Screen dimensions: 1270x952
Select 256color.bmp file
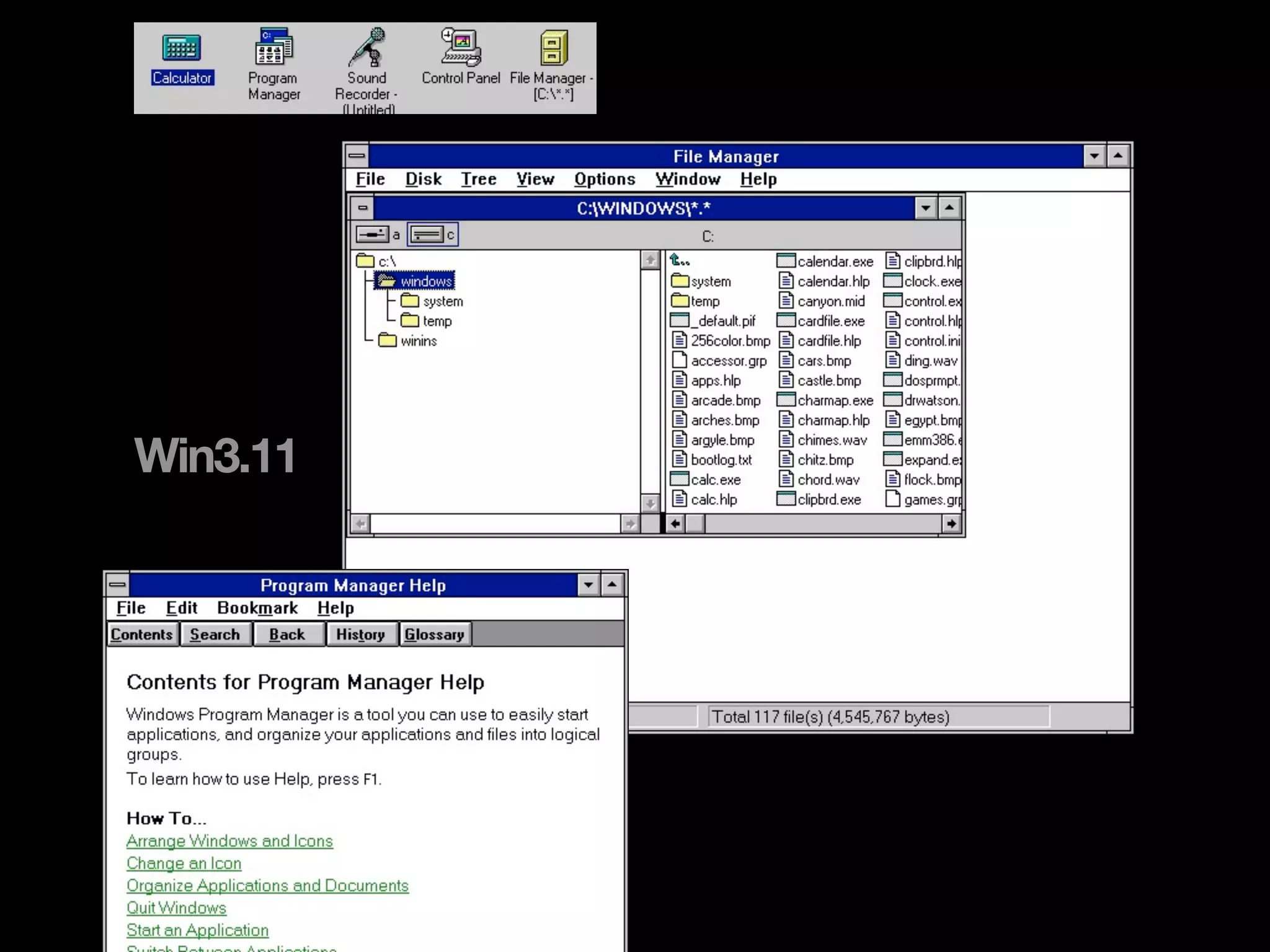click(x=722, y=341)
